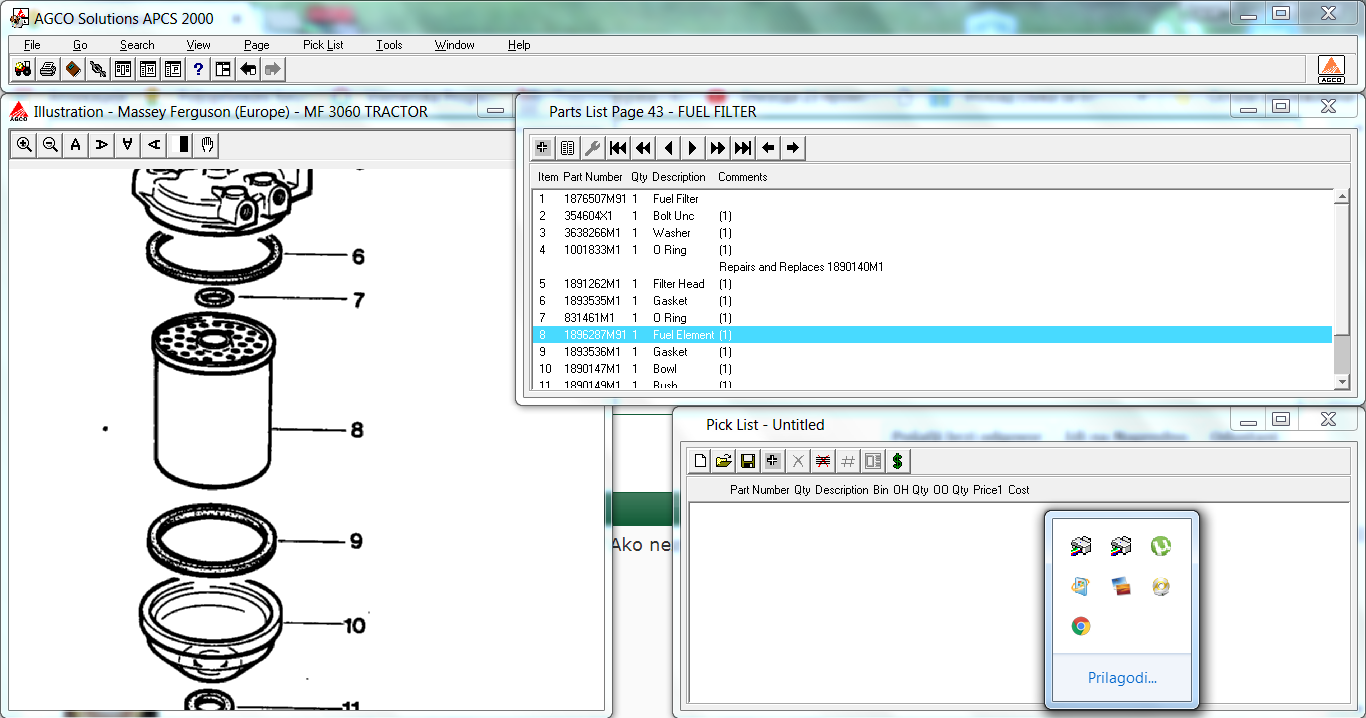This screenshot has height=718, width=1366.
Task: Click the Chrome icon in tray popup
Action: coord(1081,626)
